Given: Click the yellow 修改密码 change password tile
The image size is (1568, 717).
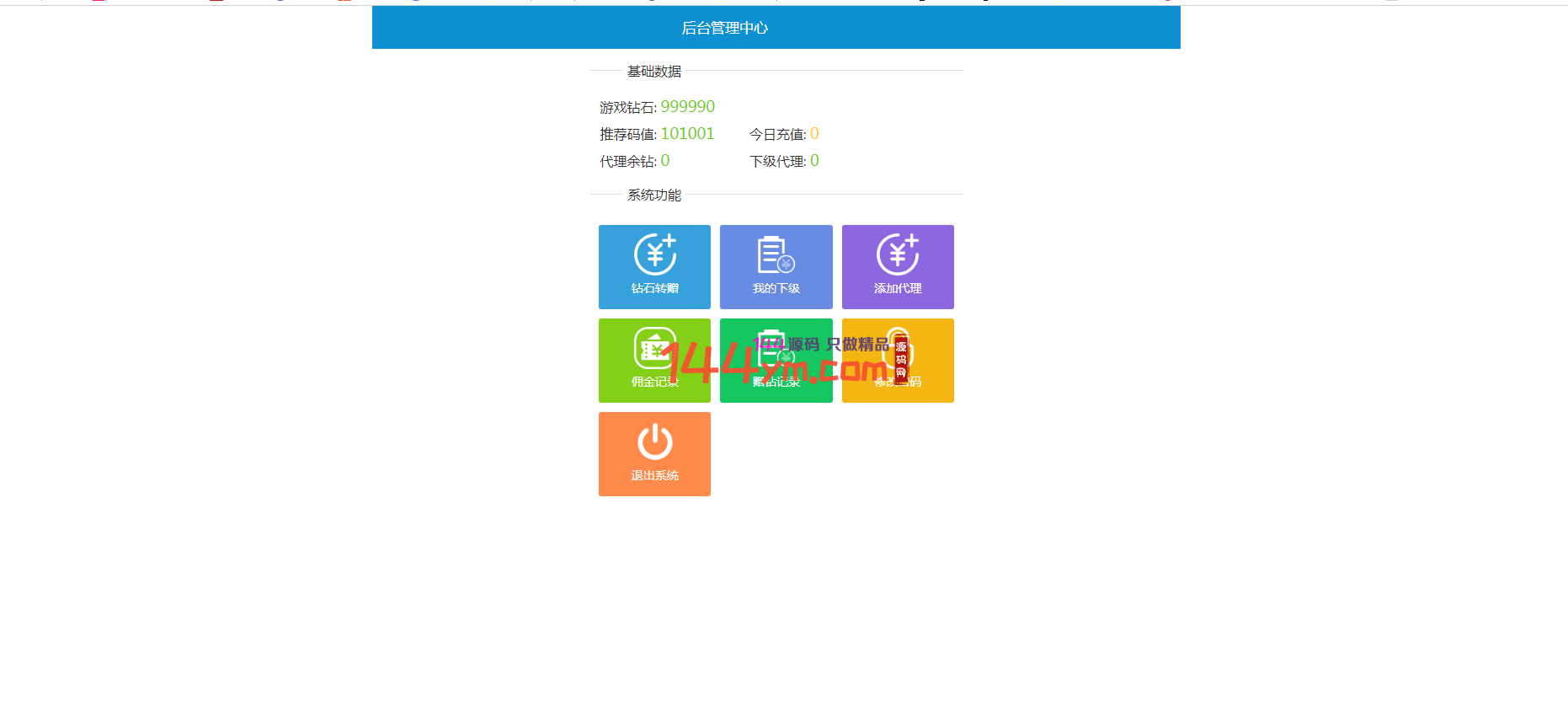Looking at the screenshot, I should point(898,361).
